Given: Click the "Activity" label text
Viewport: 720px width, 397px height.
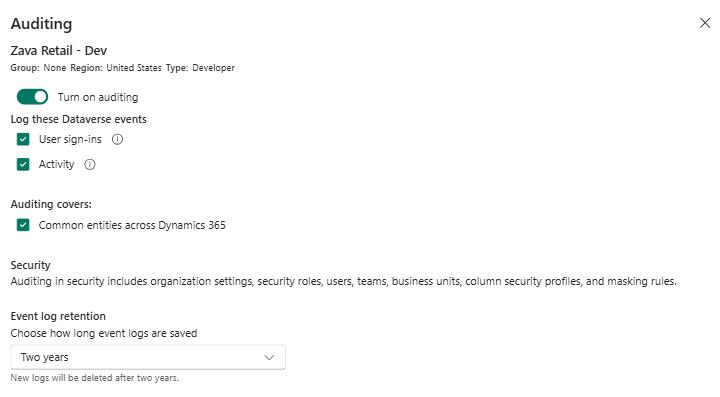Looking at the screenshot, I should 56,164.
